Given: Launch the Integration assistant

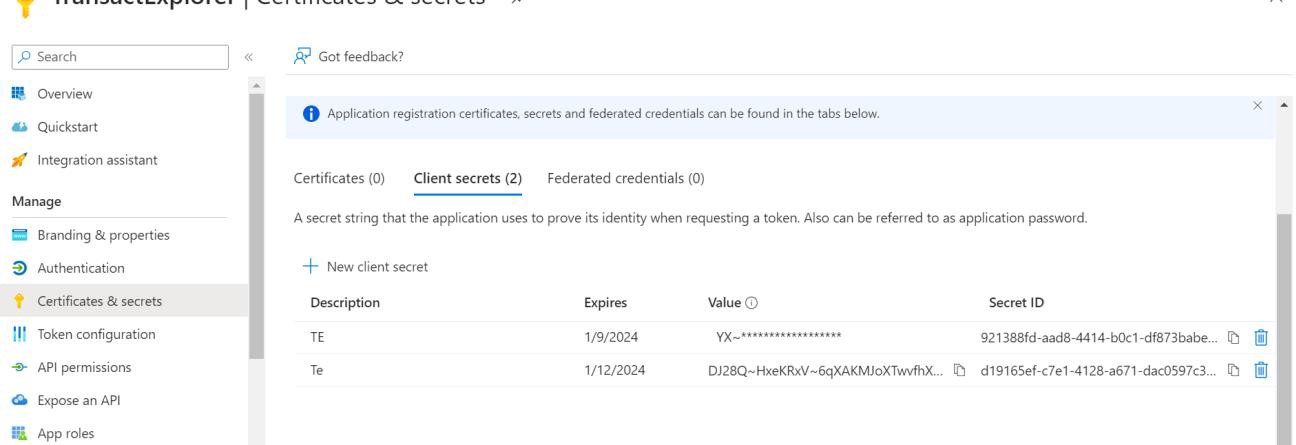Looking at the screenshot, I should click(97, 160).
